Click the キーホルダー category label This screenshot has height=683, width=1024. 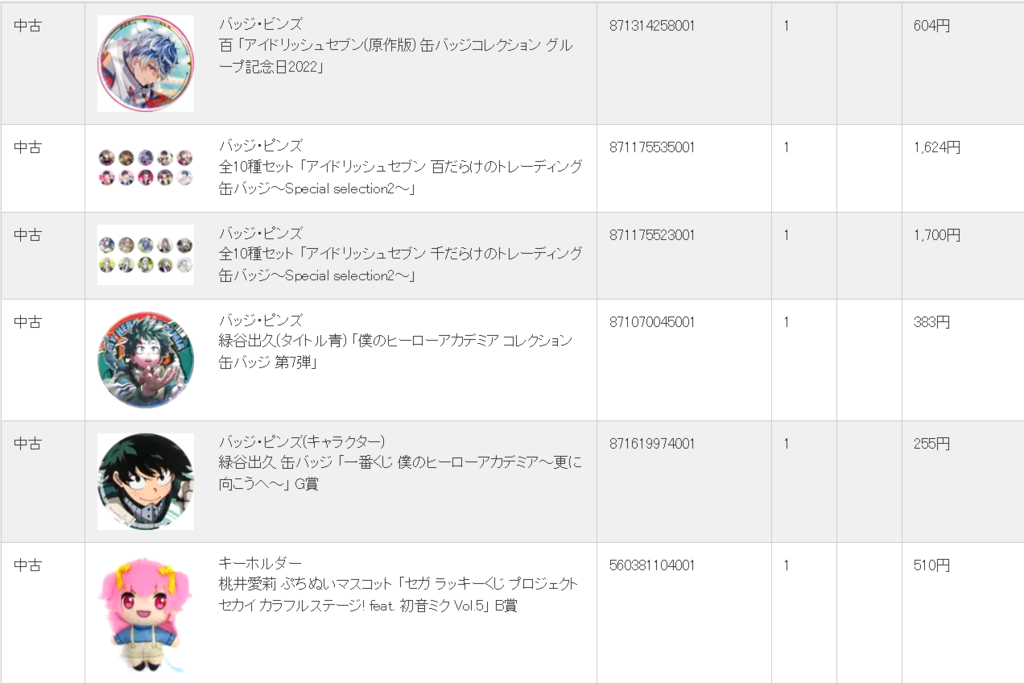260,562
